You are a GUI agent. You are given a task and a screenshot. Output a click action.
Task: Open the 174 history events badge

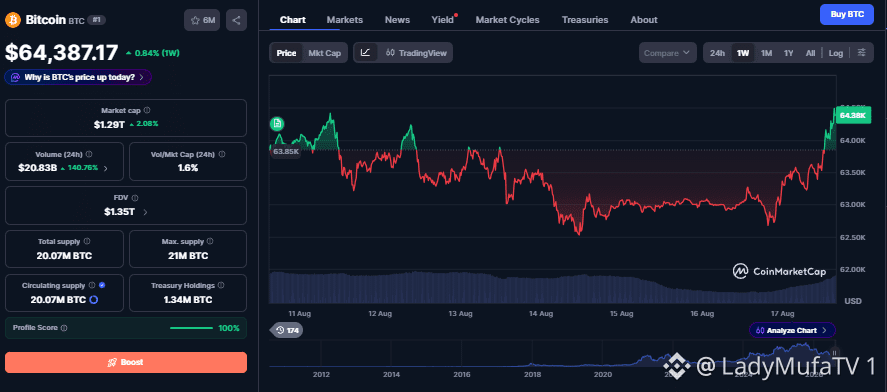[x=286, y=330]
